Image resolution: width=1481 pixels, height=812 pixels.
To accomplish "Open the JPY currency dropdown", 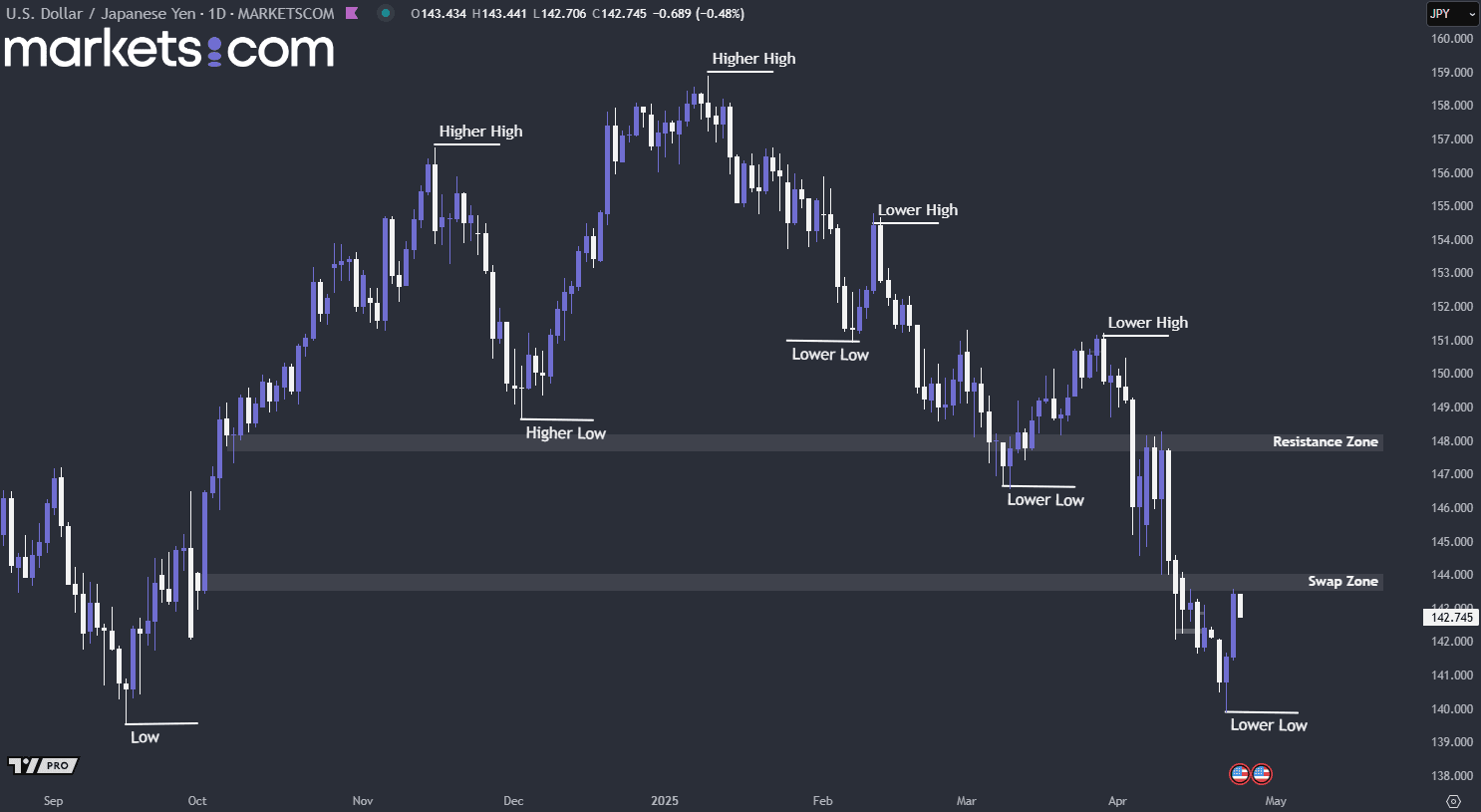I will pos(1451,14).
